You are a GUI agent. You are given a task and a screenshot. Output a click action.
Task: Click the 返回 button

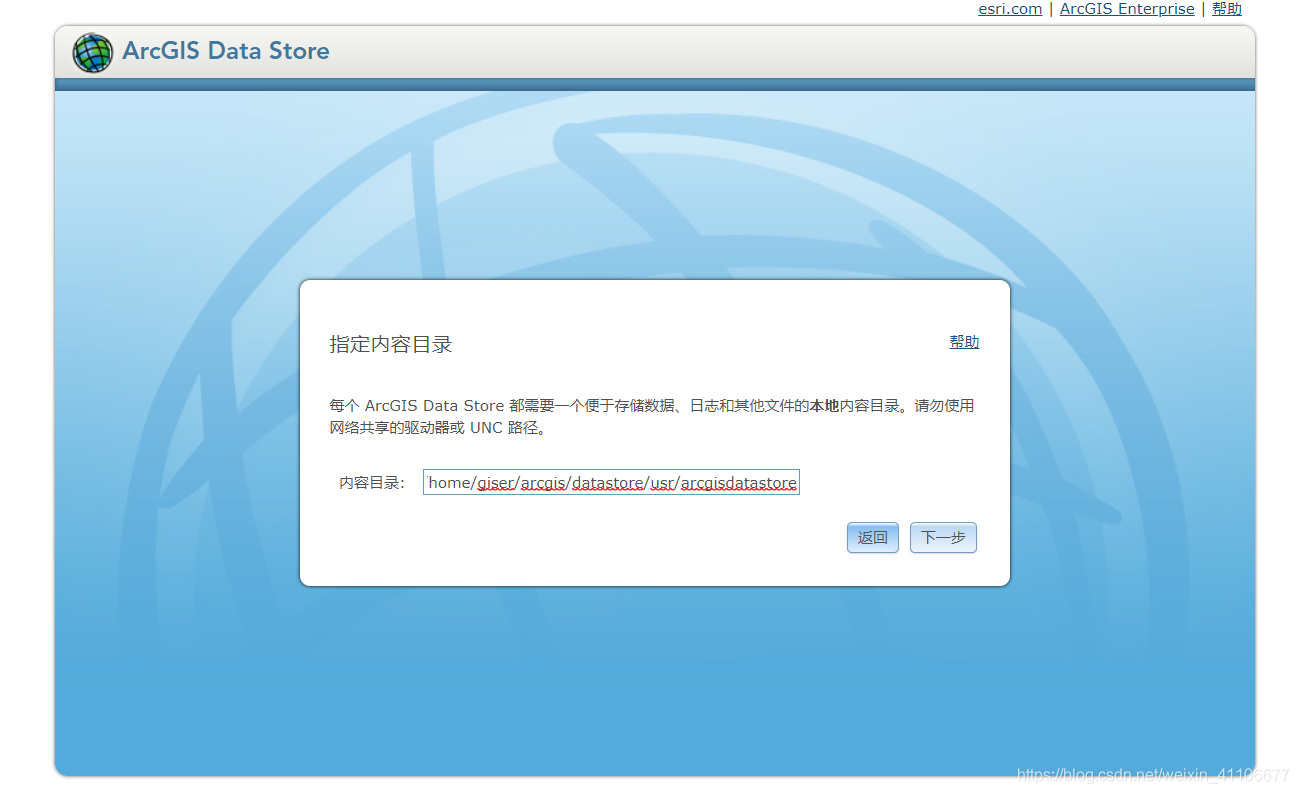coord(873,538)
